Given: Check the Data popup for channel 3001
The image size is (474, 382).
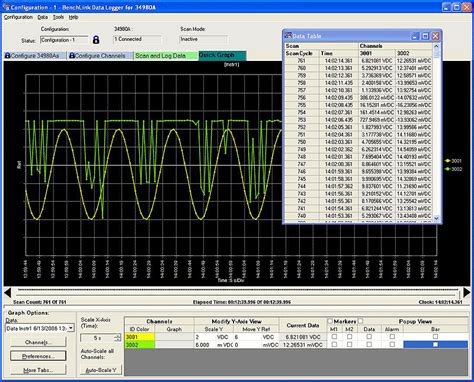Looking at the screenshot, I should click(x=369, y=337).
